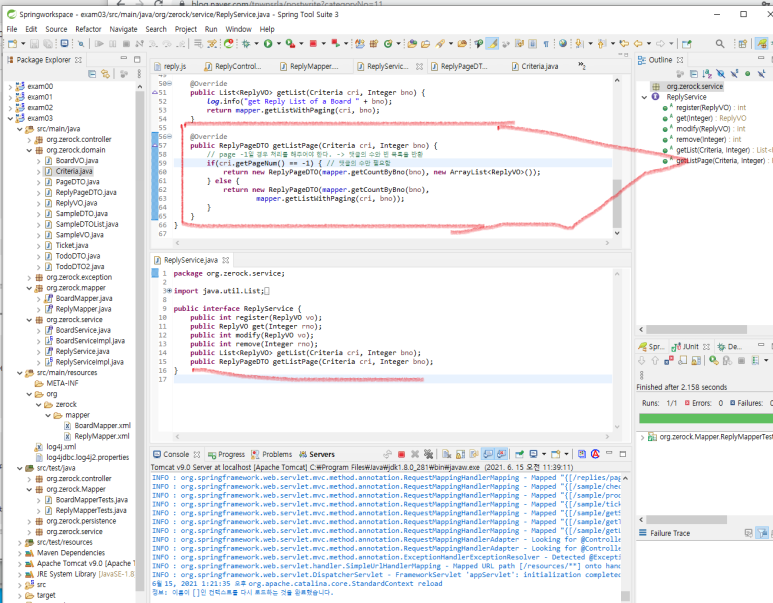This screenshot has width=773, height=603.
Task: Click Back navigation arrow in toolbar
Action: click(x=638, y=44)
